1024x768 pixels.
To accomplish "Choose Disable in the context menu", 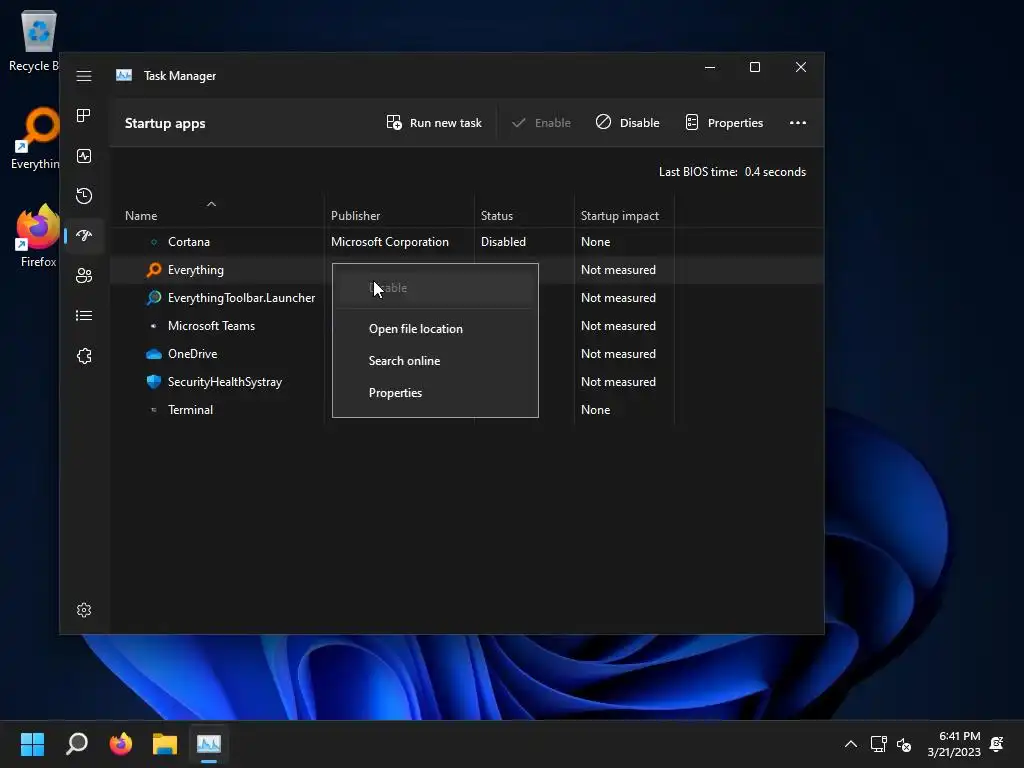I will (435, 288).
